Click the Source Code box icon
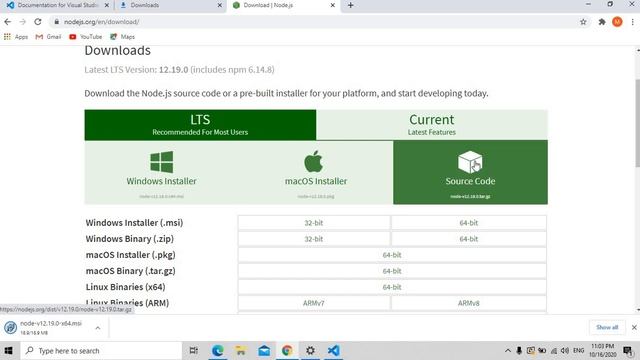Screen dimensions: 640x360 470,162
